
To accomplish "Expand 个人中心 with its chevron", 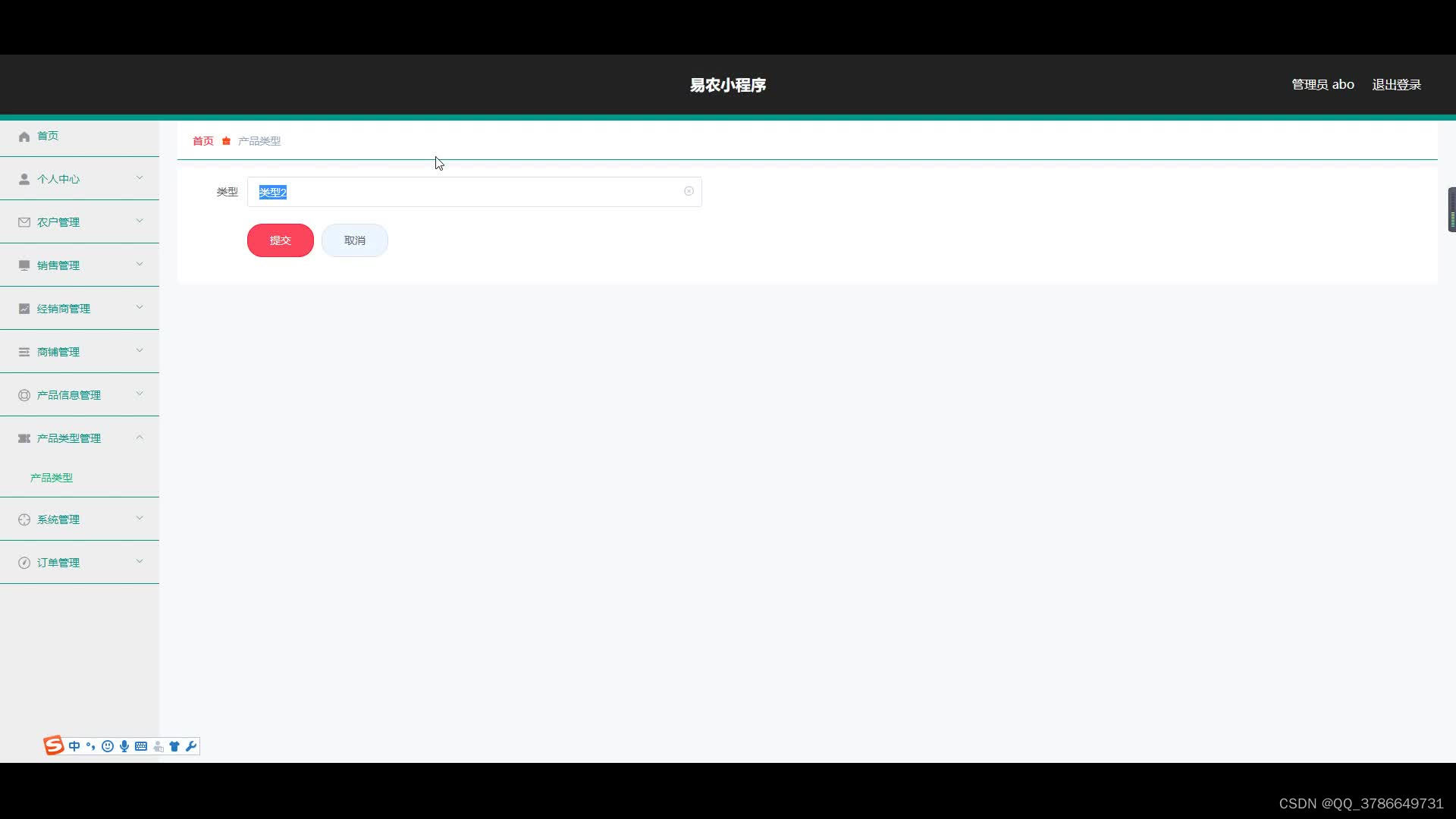I will (140, 178).
